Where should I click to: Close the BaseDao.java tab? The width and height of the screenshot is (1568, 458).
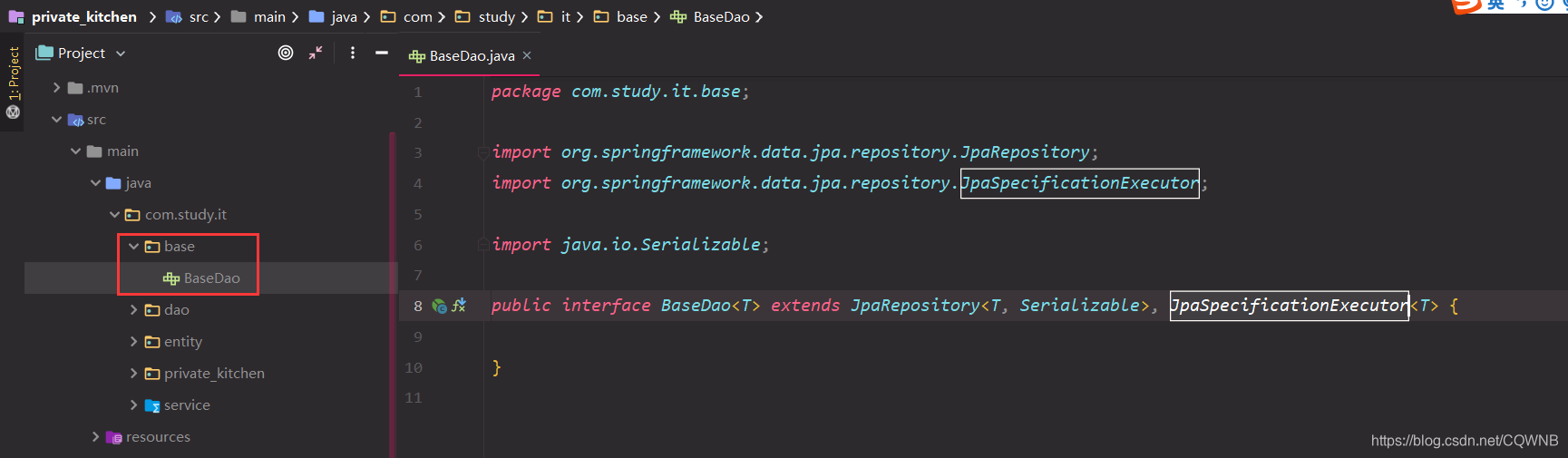pyautogui.click(x=527, y=55)
